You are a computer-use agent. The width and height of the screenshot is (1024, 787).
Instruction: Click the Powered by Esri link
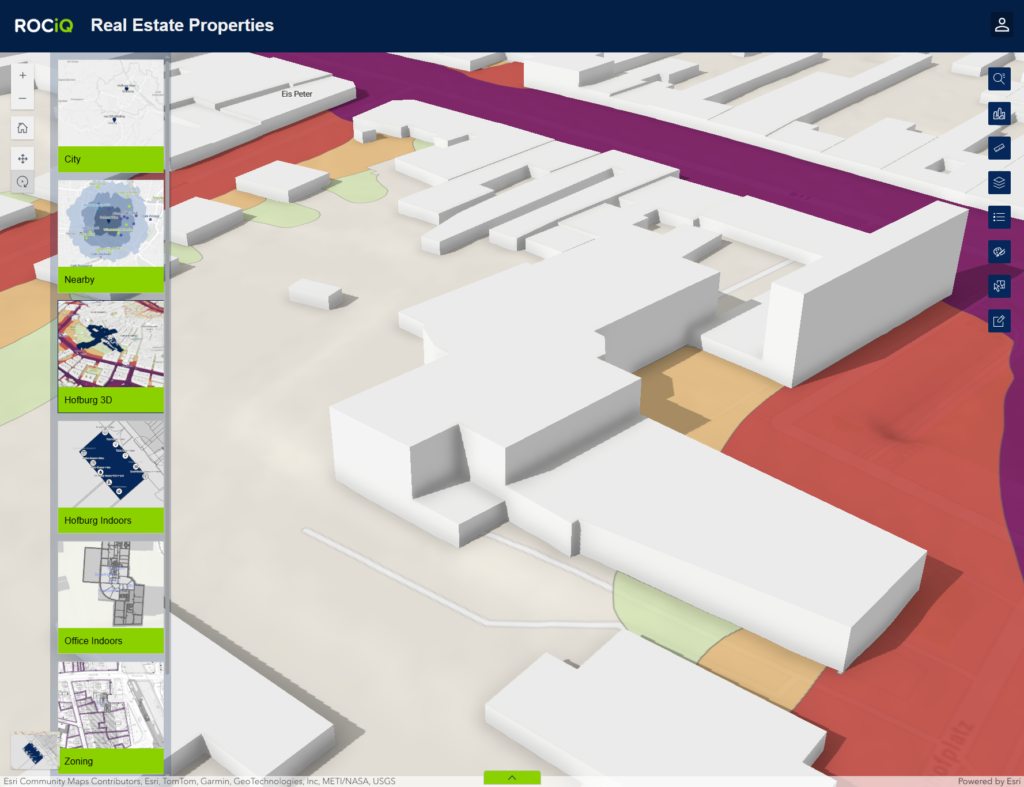tap(989, 781)
